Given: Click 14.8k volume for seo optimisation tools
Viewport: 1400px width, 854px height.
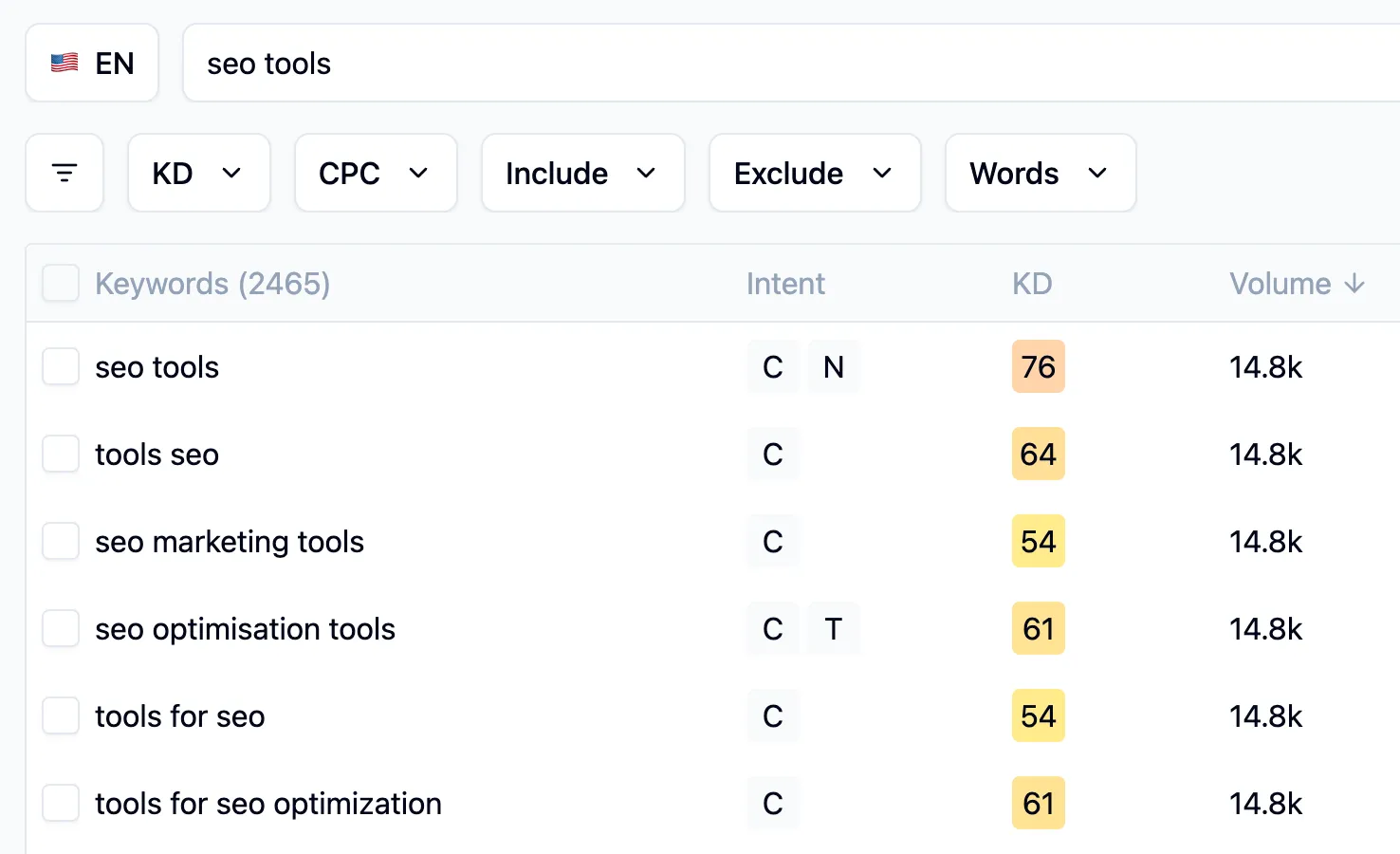Looking at the screenshot, I should click(x=1266, y=629).
